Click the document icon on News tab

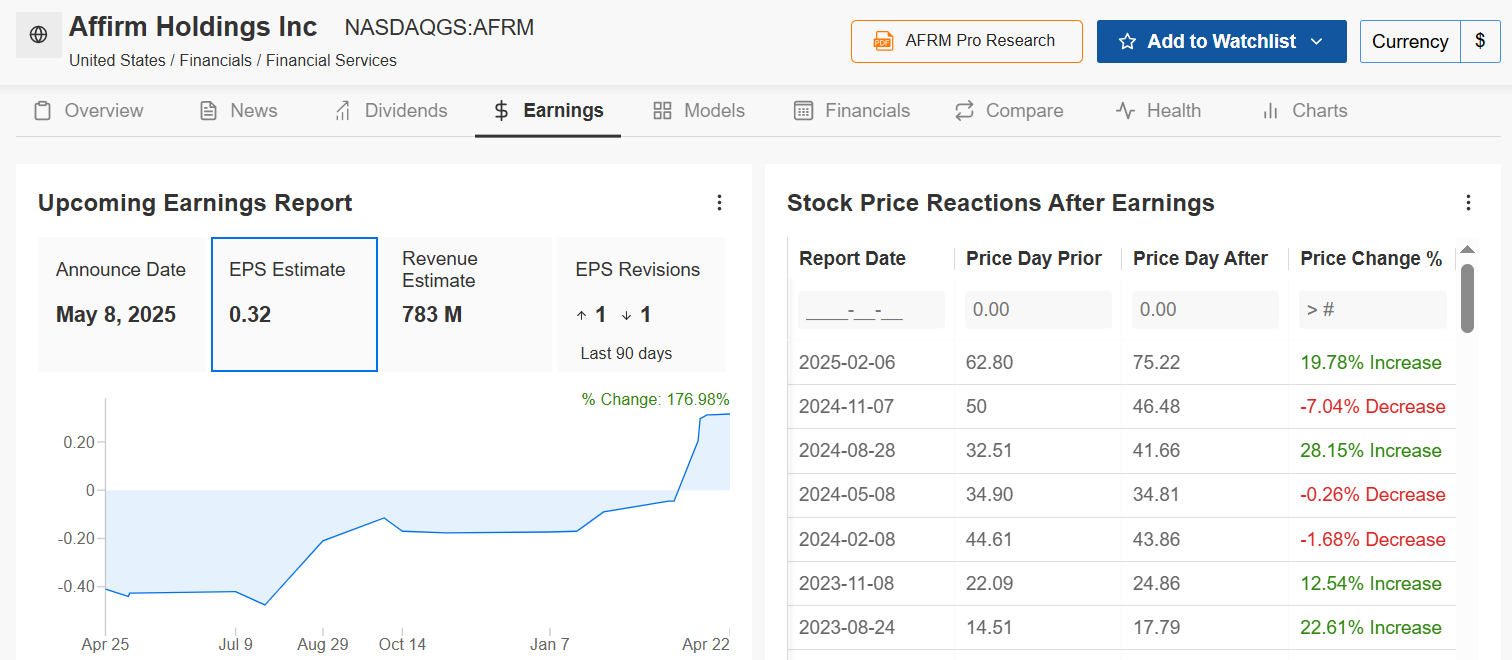tap(208, 111)
